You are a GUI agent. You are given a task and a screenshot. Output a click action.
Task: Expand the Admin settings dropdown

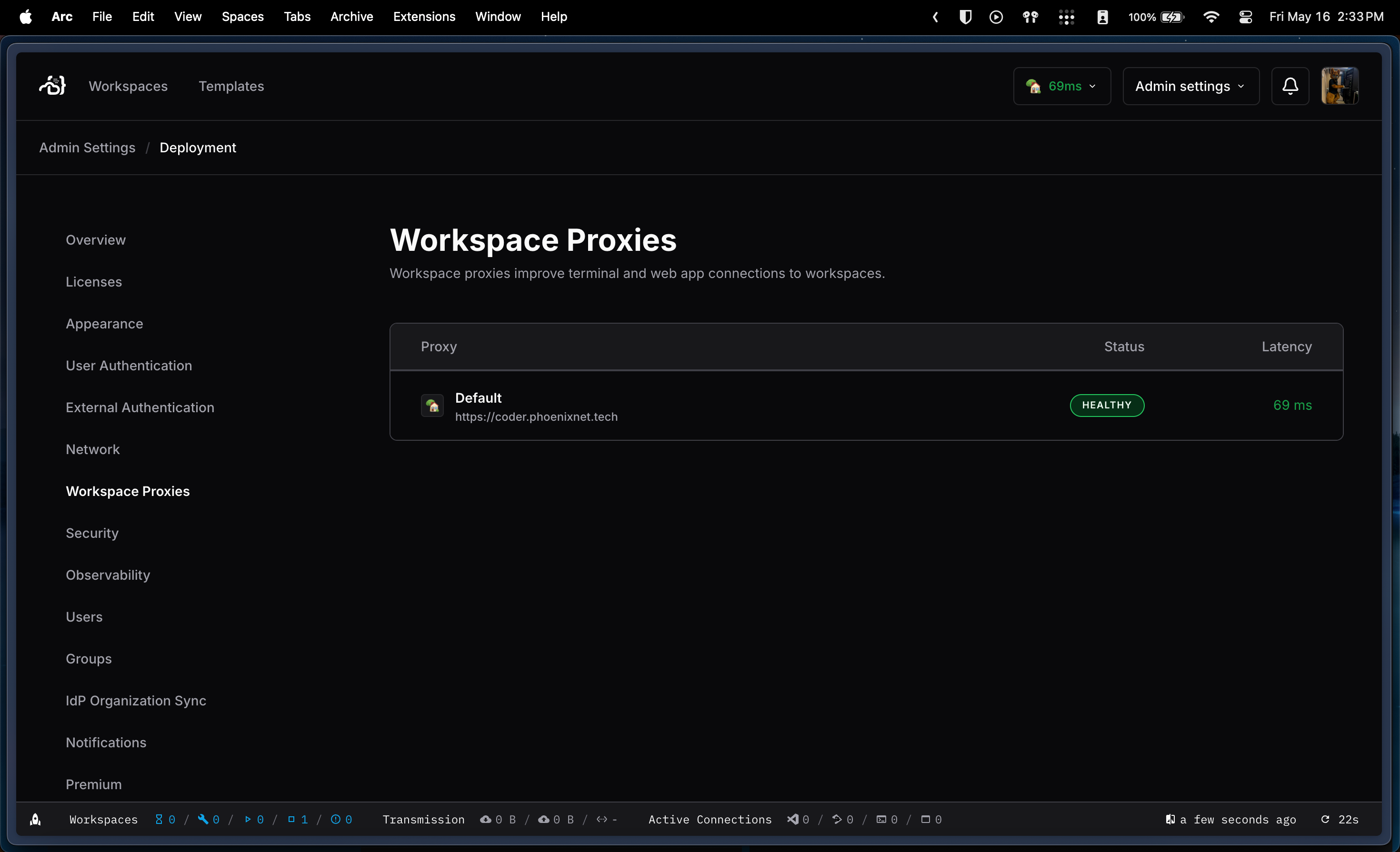coord(1190,86)
